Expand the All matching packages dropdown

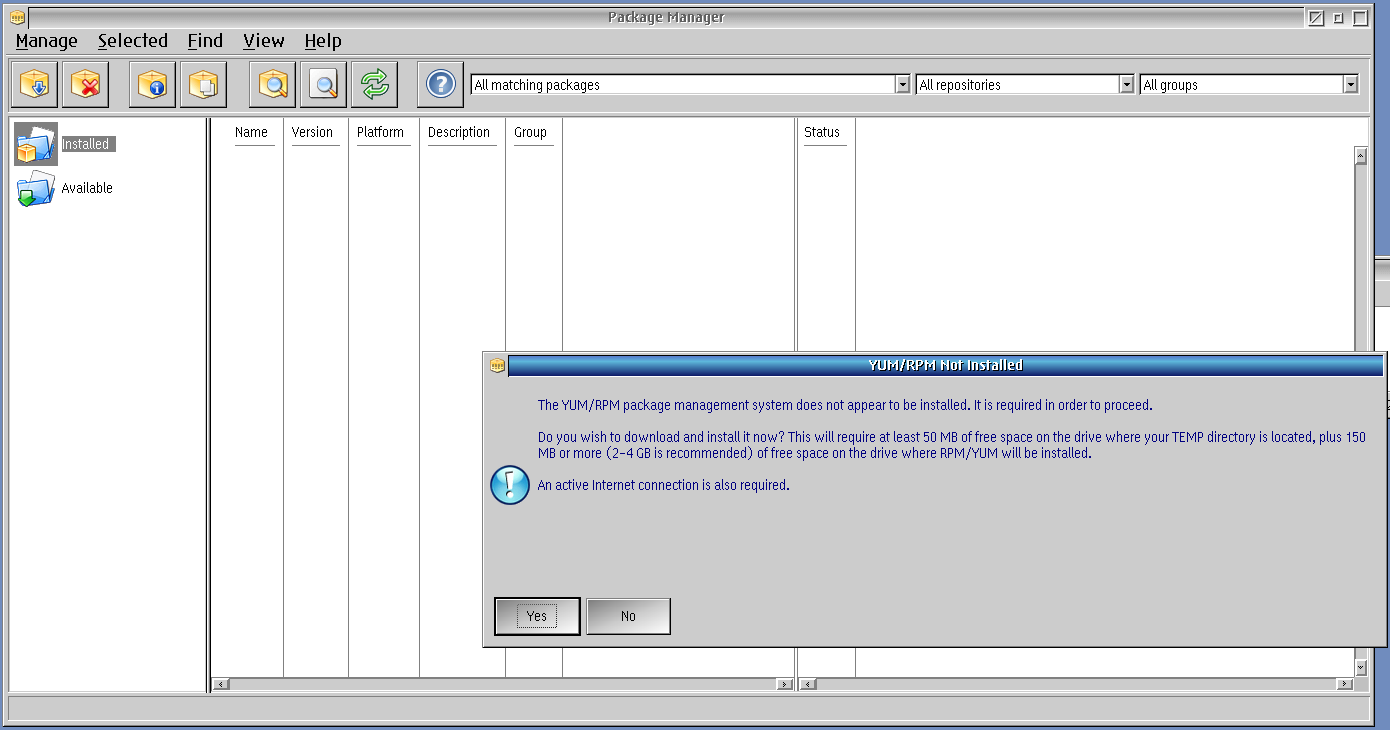[903, 85]
